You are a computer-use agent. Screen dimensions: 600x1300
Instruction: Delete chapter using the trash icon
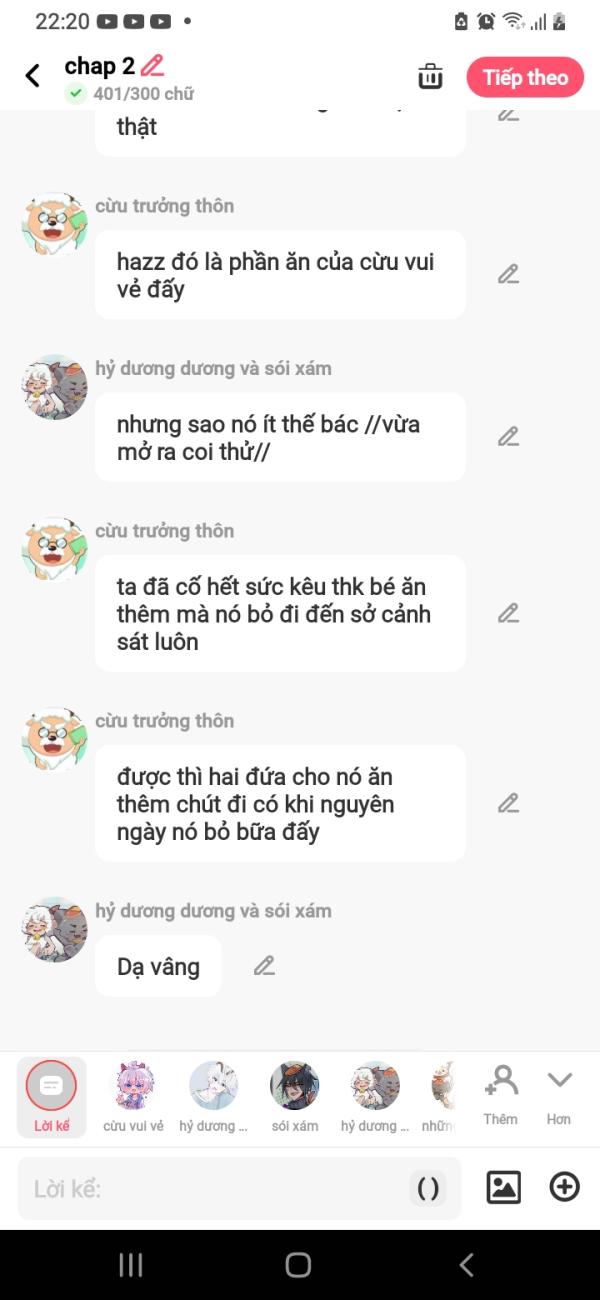click(430, 77)
